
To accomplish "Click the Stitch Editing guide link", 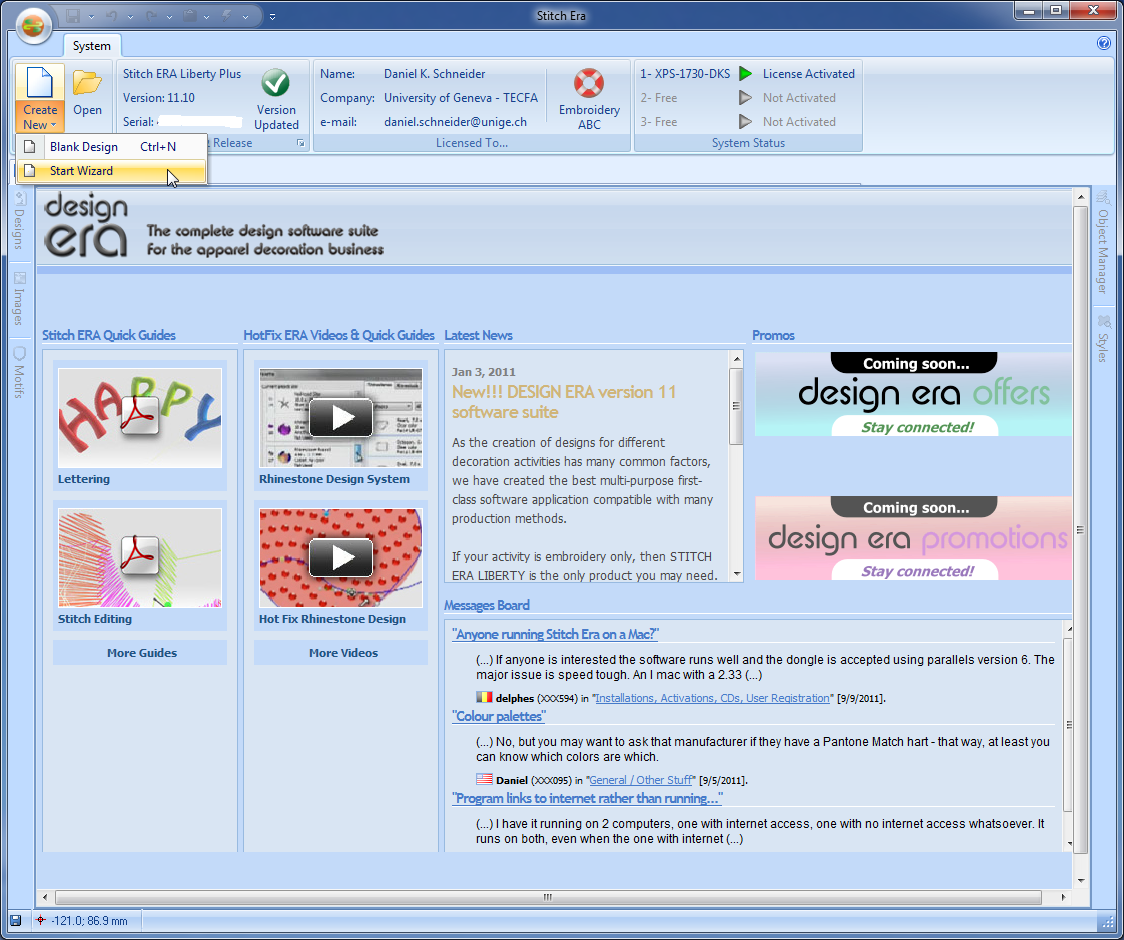I will click(95, 619).
